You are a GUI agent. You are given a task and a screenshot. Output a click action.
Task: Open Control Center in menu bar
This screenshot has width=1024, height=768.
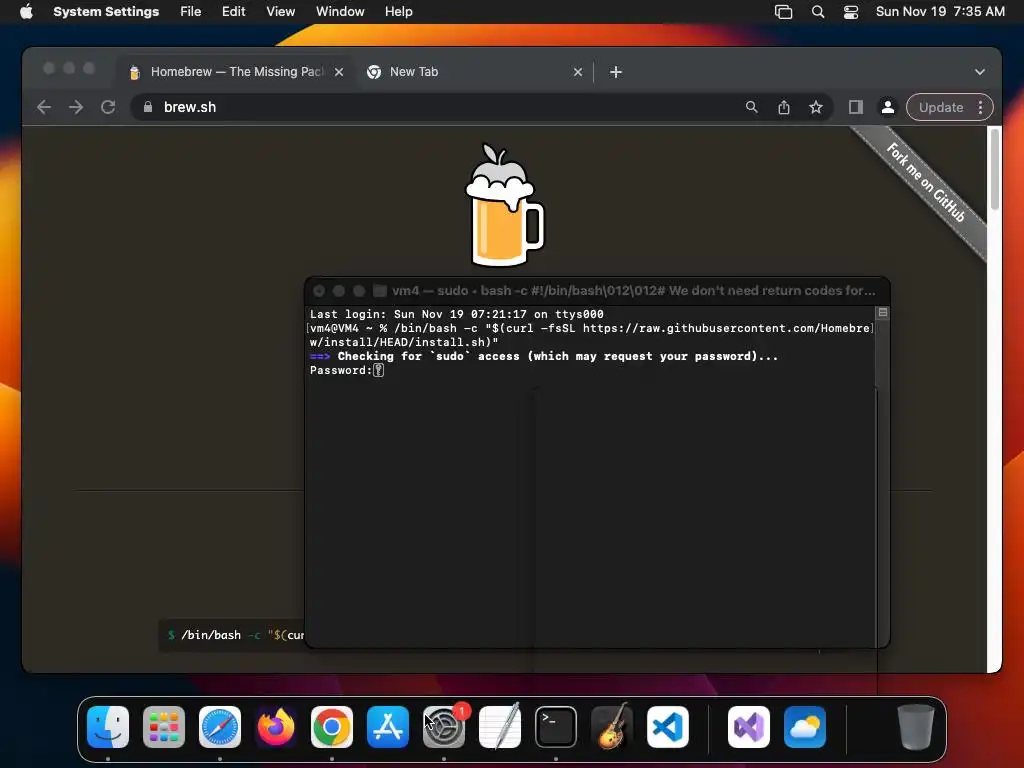[851, 12]
